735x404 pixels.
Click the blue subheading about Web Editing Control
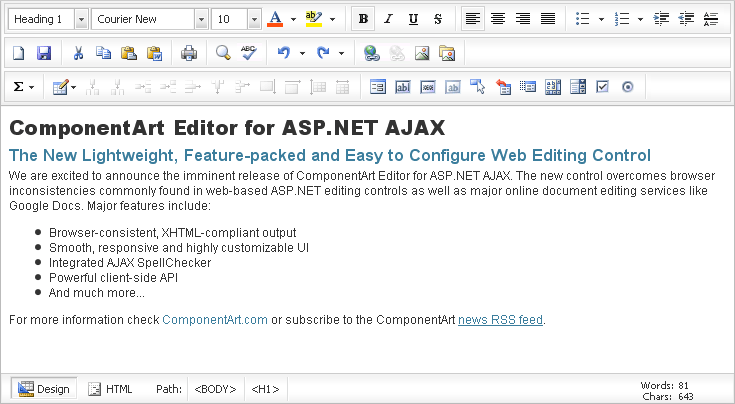pyautogui.click(x=330, y=155)
